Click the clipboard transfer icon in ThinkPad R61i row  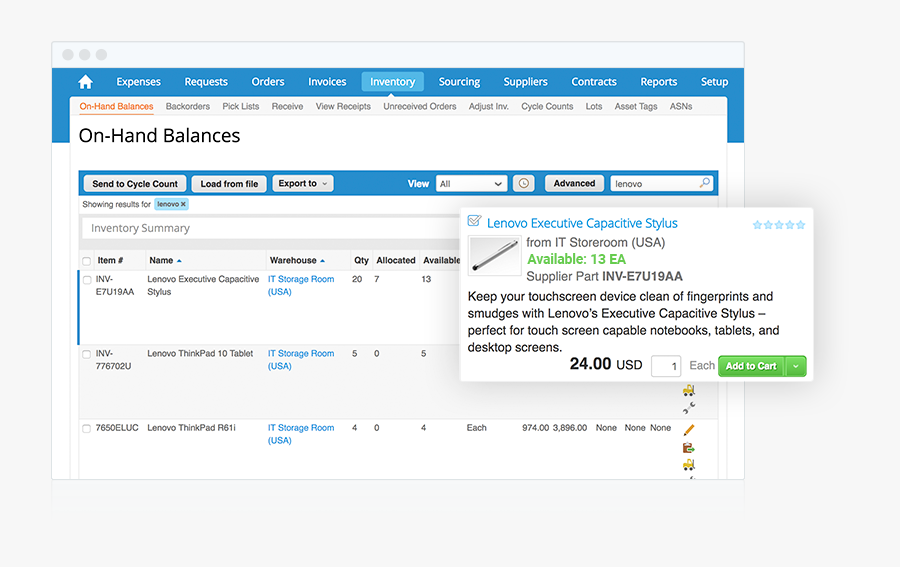pos(689,448)
